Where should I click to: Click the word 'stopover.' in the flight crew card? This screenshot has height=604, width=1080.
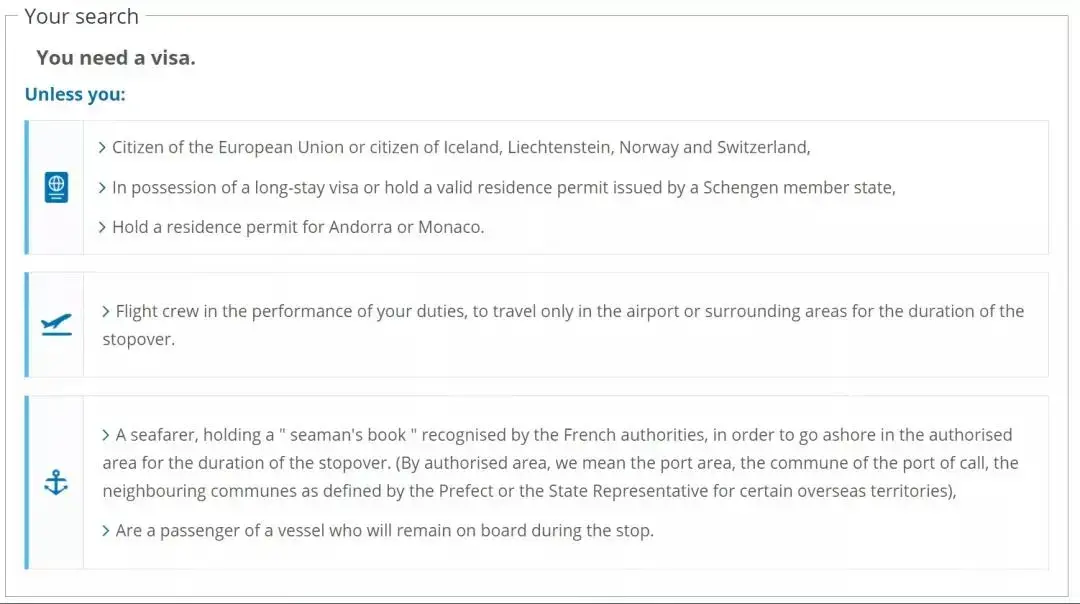click(x=138, y=340)
